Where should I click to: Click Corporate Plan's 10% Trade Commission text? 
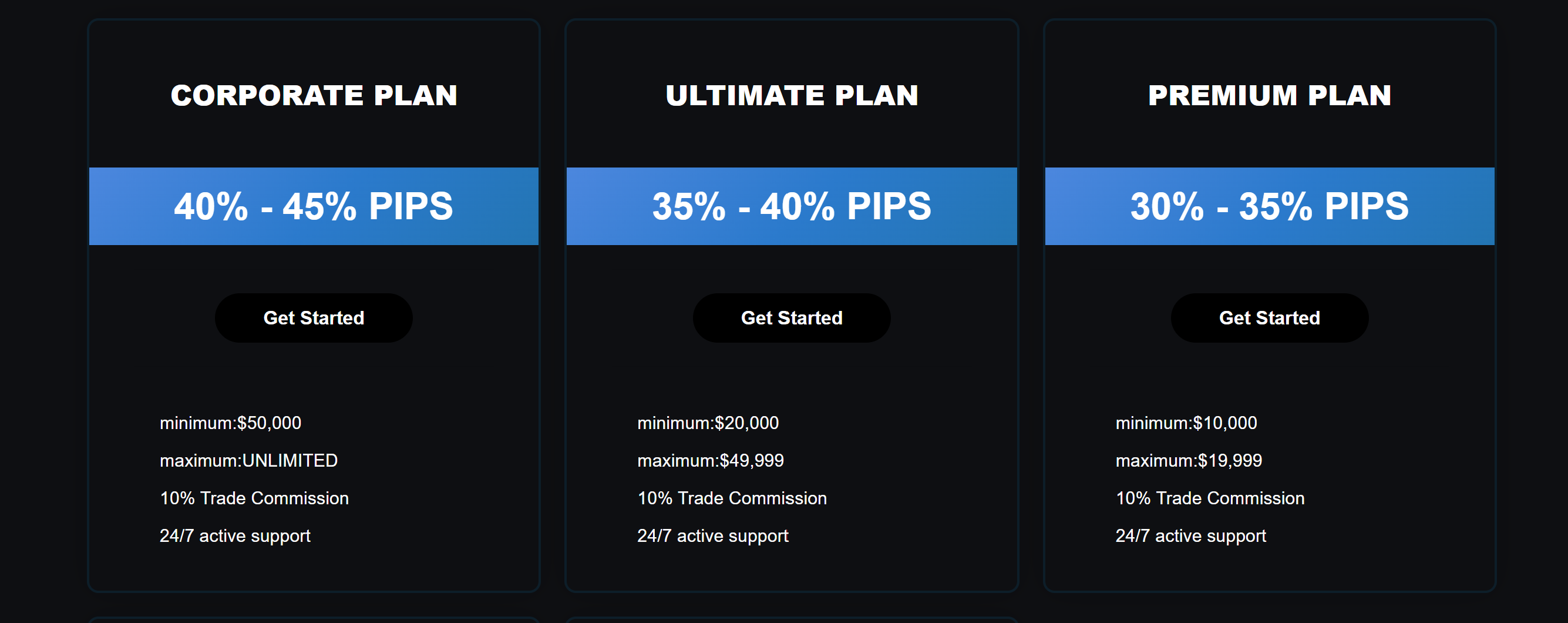tap(254, 499)
